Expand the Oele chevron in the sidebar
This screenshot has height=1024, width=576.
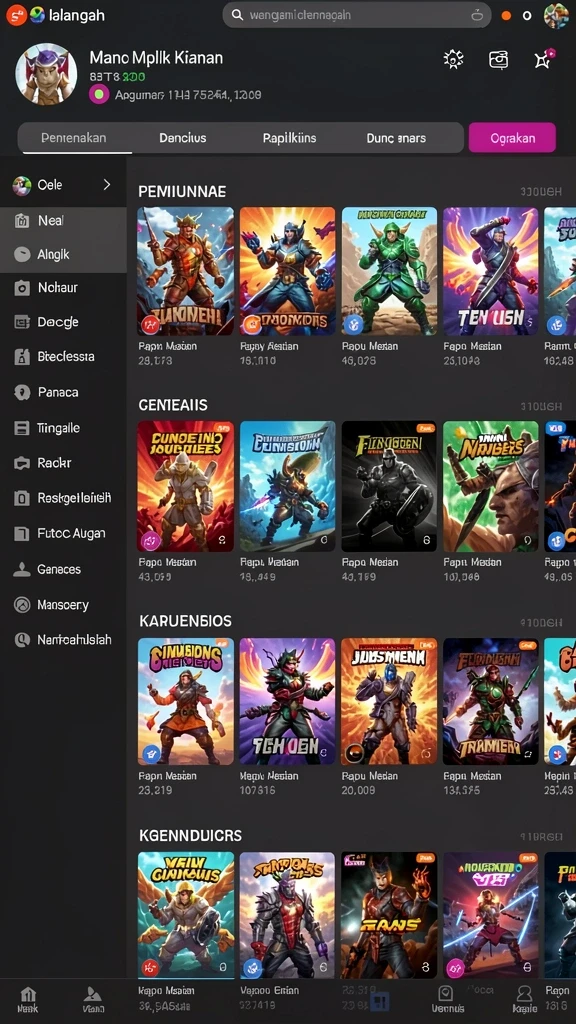tap(107, 185)
